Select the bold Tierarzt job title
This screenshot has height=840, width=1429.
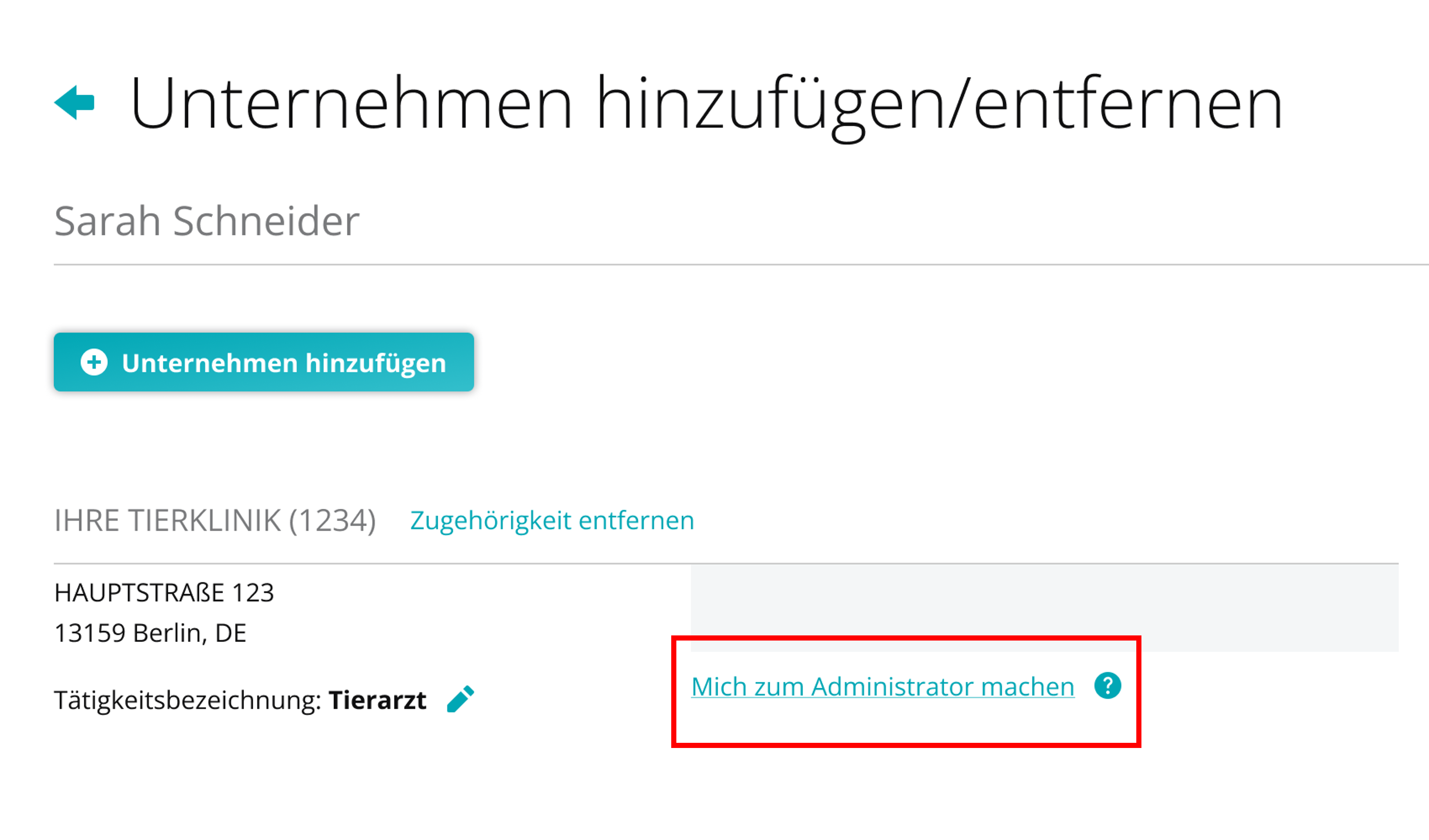click(x=377, y=701)
